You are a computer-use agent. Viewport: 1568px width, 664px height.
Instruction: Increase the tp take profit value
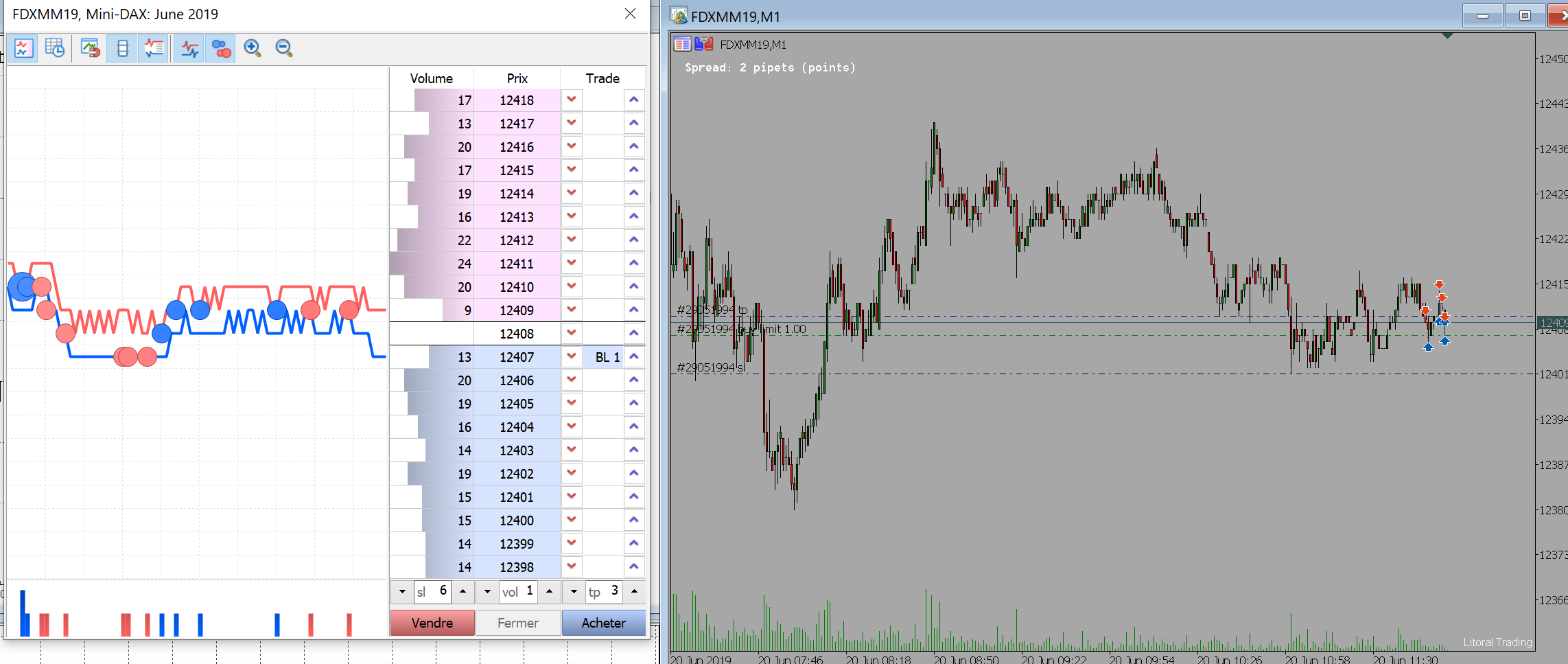(635, 591)
